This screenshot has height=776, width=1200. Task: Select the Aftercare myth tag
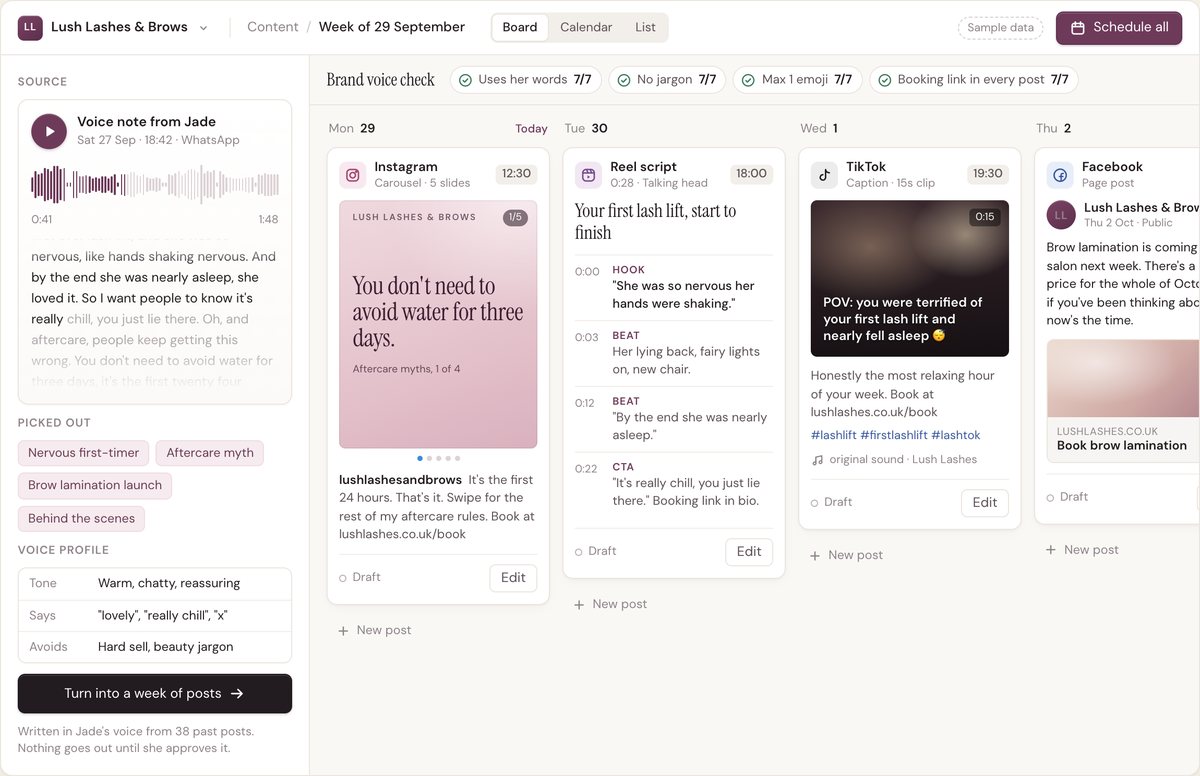pyautogui.click(x=210, y=453)
